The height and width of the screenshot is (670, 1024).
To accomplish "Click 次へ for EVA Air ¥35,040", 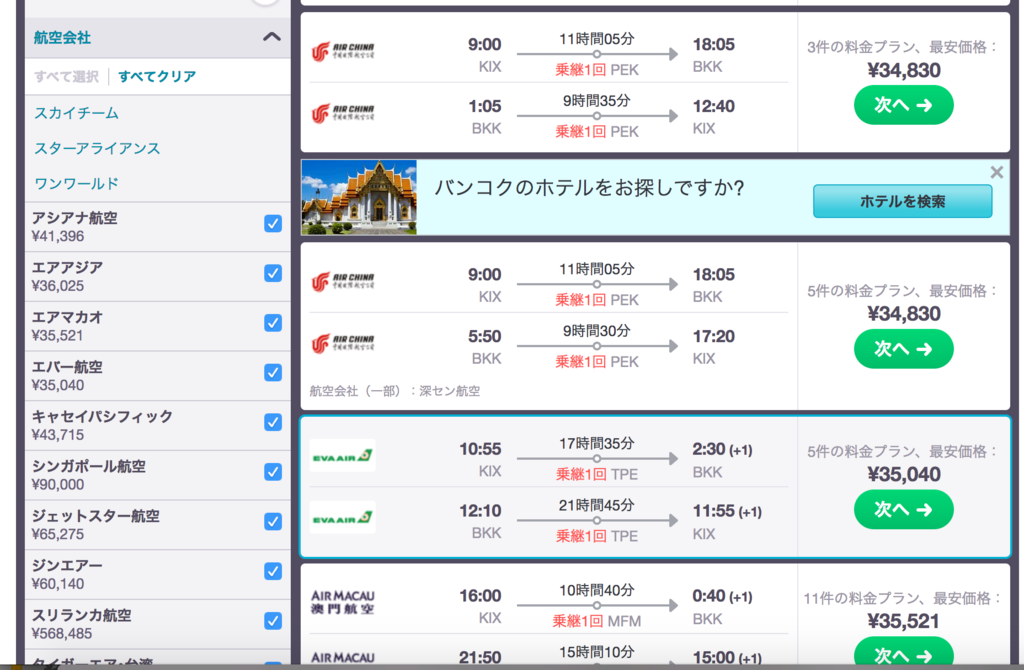I will (904, 509).
